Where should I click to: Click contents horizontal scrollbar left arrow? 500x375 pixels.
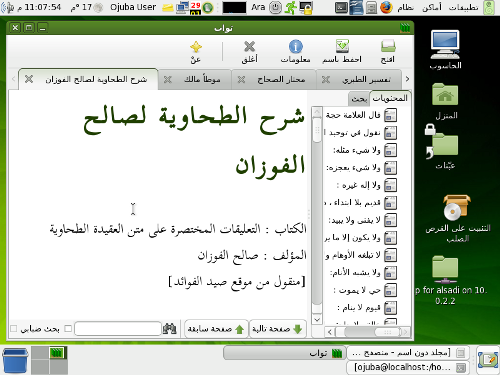[330, 332]
